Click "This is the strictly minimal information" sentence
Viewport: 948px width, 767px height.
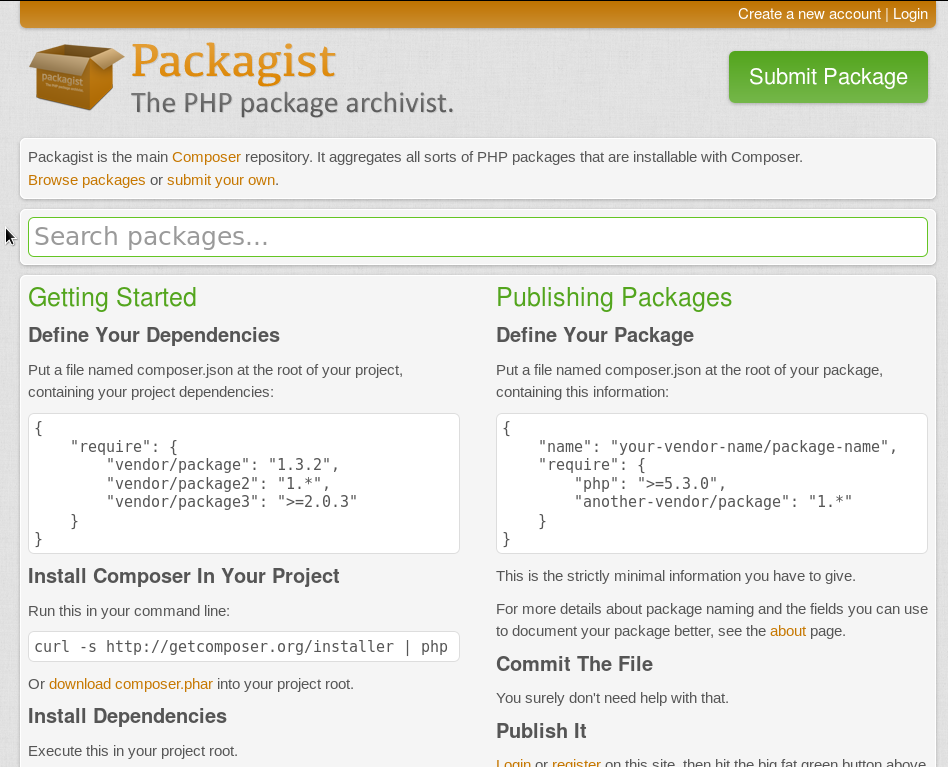676,576
